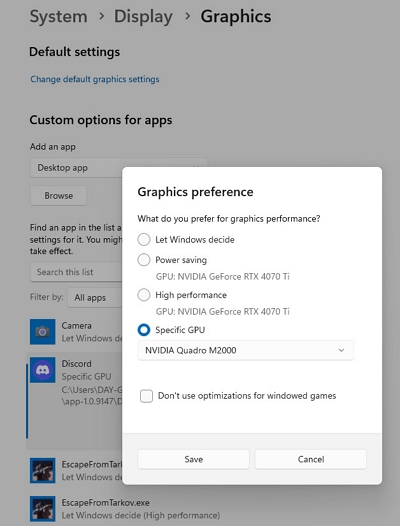Enable Don't use optimizations for windowed games
This screenshot has width=400, height=526.
pos(147,396)
